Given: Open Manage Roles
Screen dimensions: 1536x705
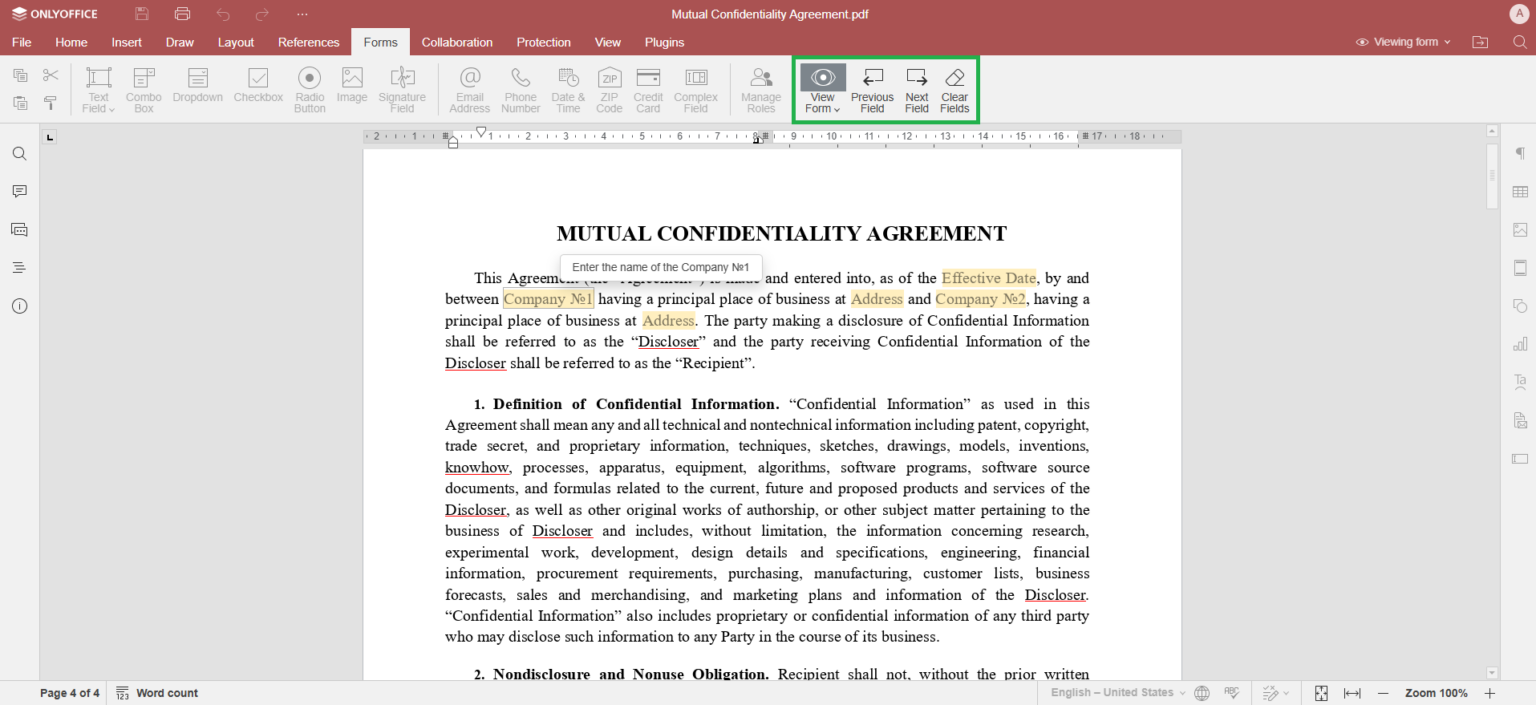Looking at the screenshot, I should point(761,90).
